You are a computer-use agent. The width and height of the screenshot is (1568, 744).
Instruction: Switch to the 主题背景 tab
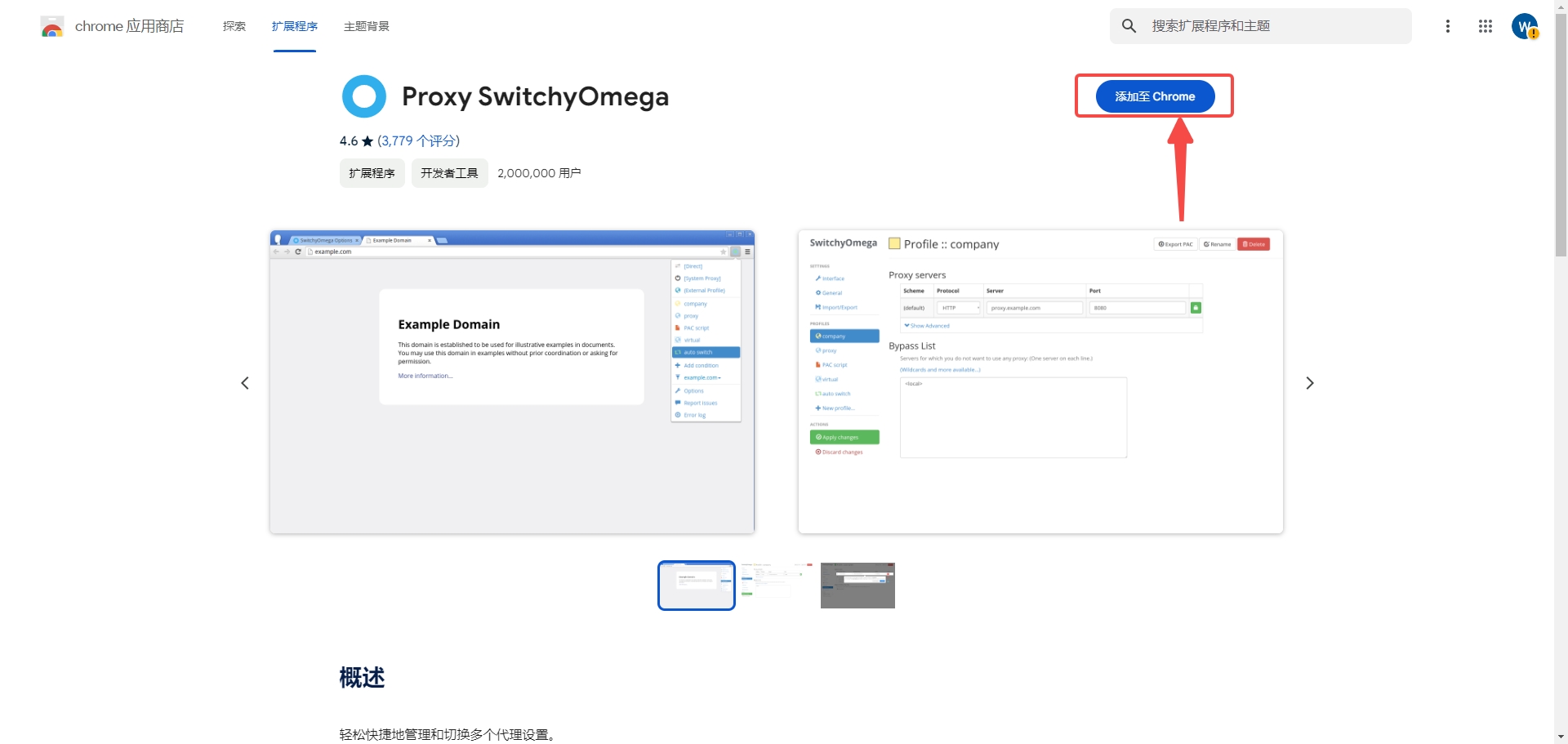(x=367, y=26)
